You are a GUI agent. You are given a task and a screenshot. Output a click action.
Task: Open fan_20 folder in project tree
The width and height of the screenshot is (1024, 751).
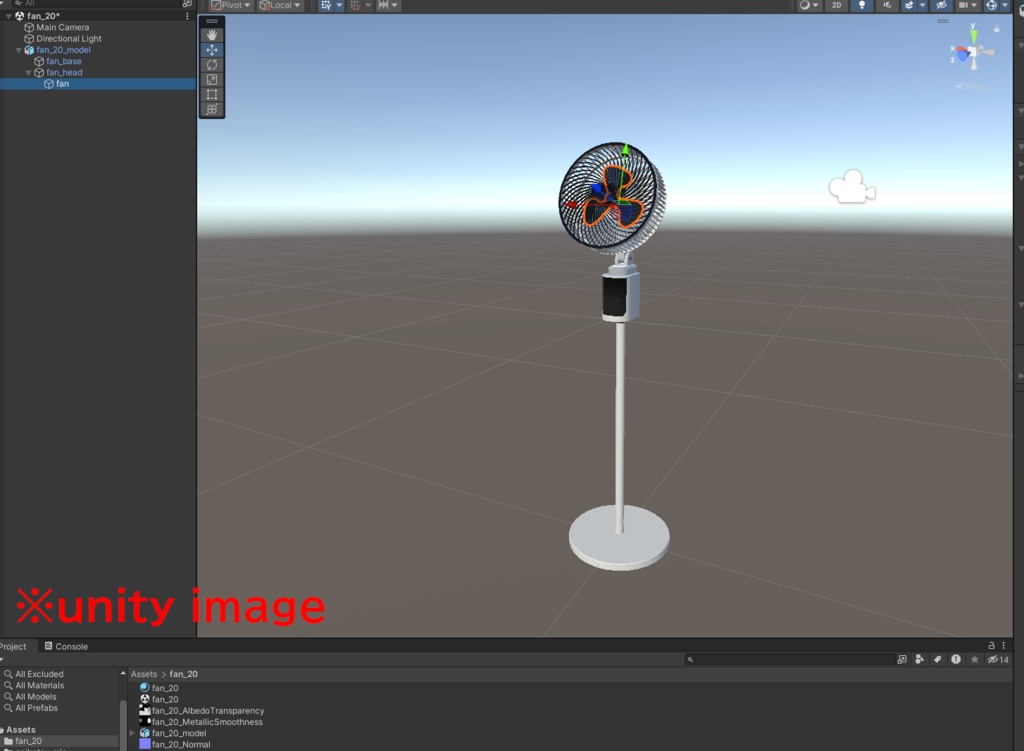(x=28, y=741)
